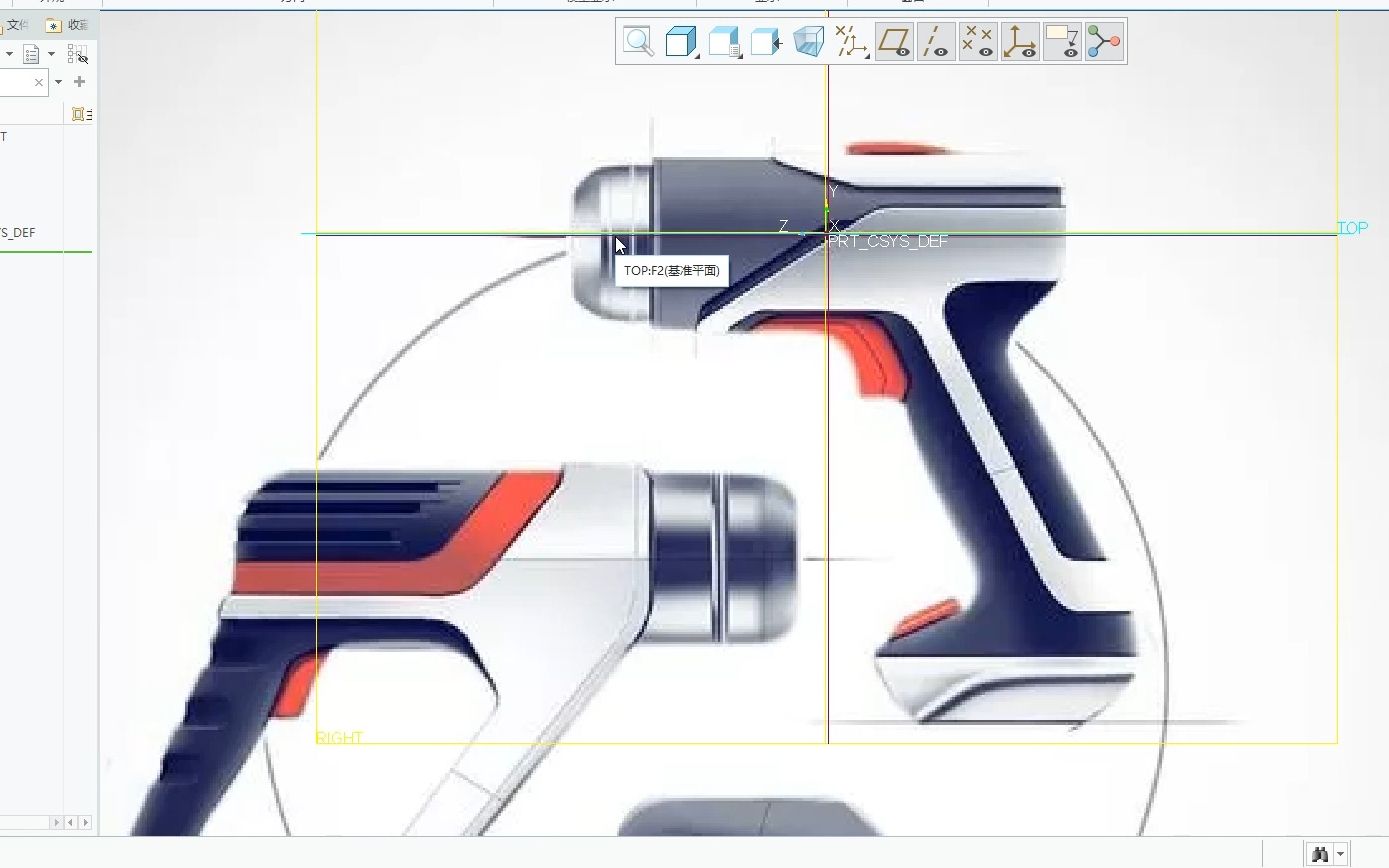Screen dimensions: 1389x868
Task: Click the leftmost arrow of the tree scrollbar
Action: pos(56,822)
